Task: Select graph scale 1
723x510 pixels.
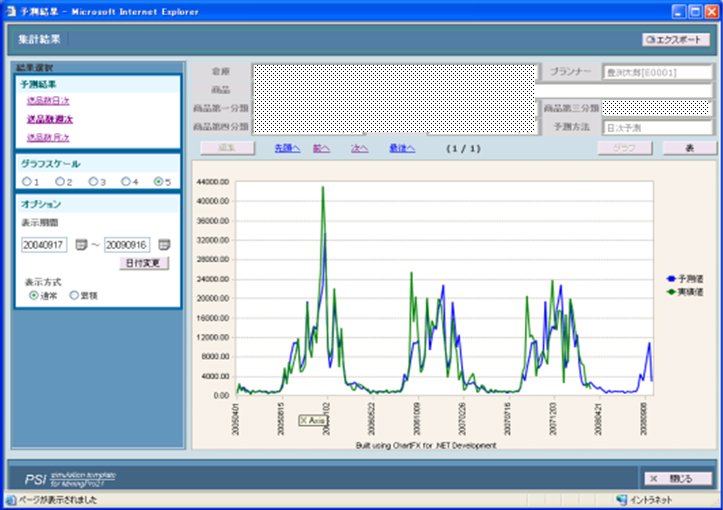Action: (x=26, y=181)
